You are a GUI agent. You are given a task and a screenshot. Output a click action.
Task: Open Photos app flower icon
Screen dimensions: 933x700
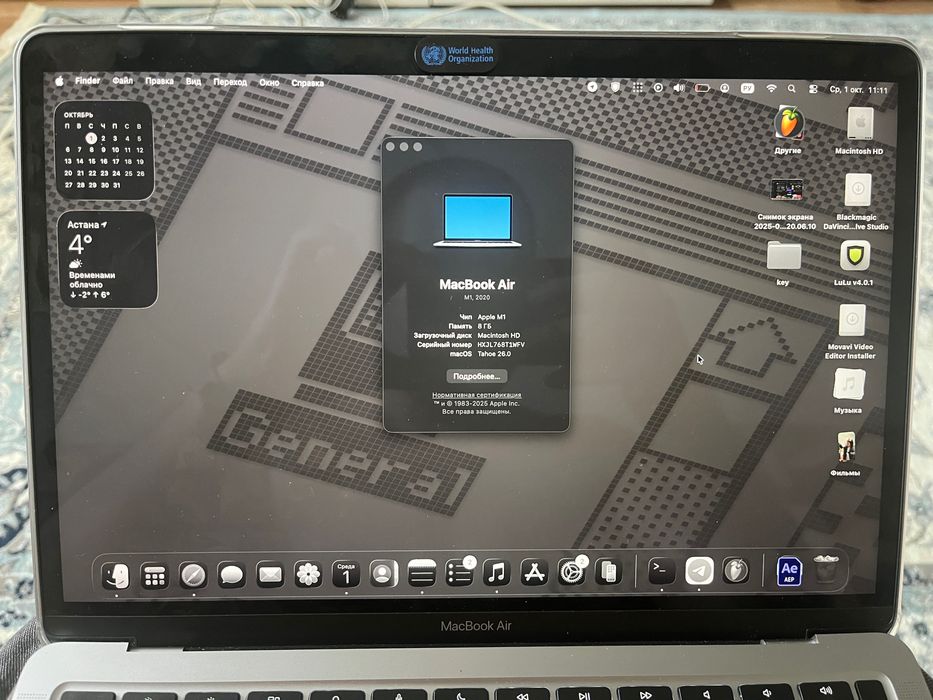coord(308,575)
